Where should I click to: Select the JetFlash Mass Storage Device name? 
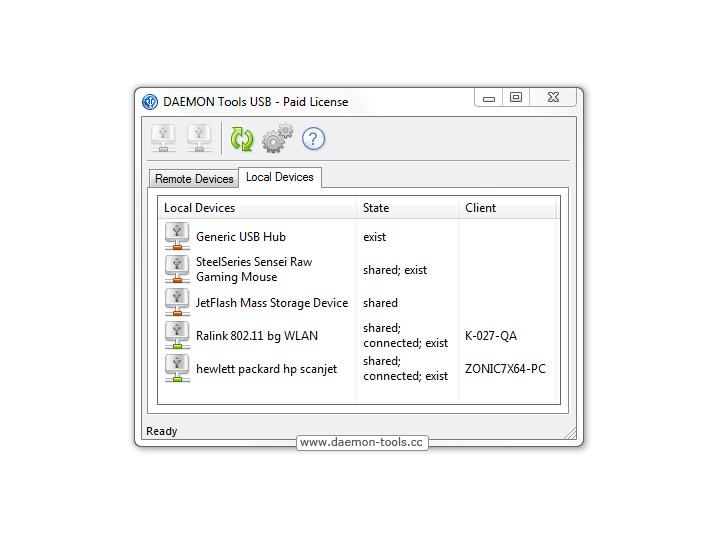pyautogui.click(x=272, y=303)
